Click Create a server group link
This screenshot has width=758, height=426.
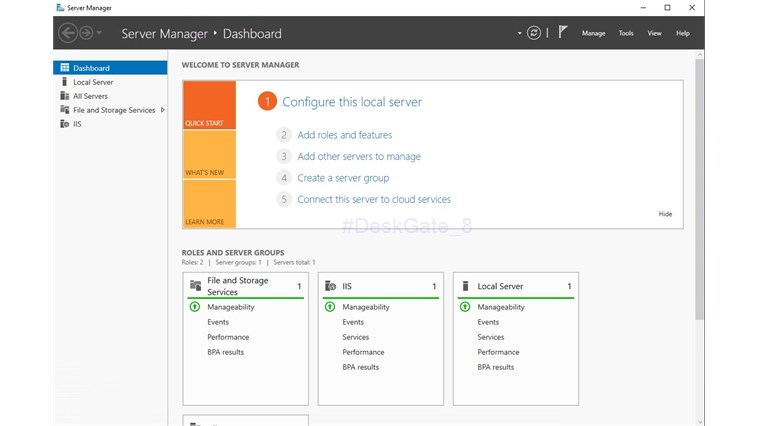click(x=343, y=178)
